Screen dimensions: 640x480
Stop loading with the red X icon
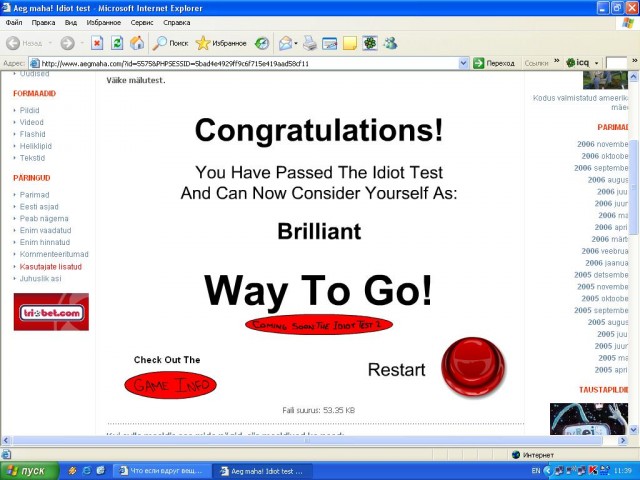tap(97, 43)
